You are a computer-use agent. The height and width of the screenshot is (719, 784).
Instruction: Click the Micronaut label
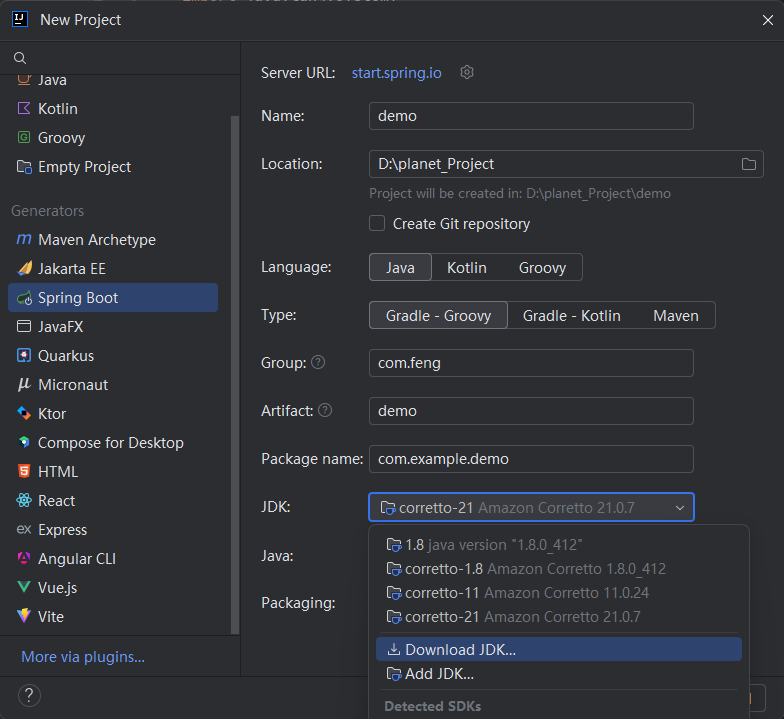(73, 384)
